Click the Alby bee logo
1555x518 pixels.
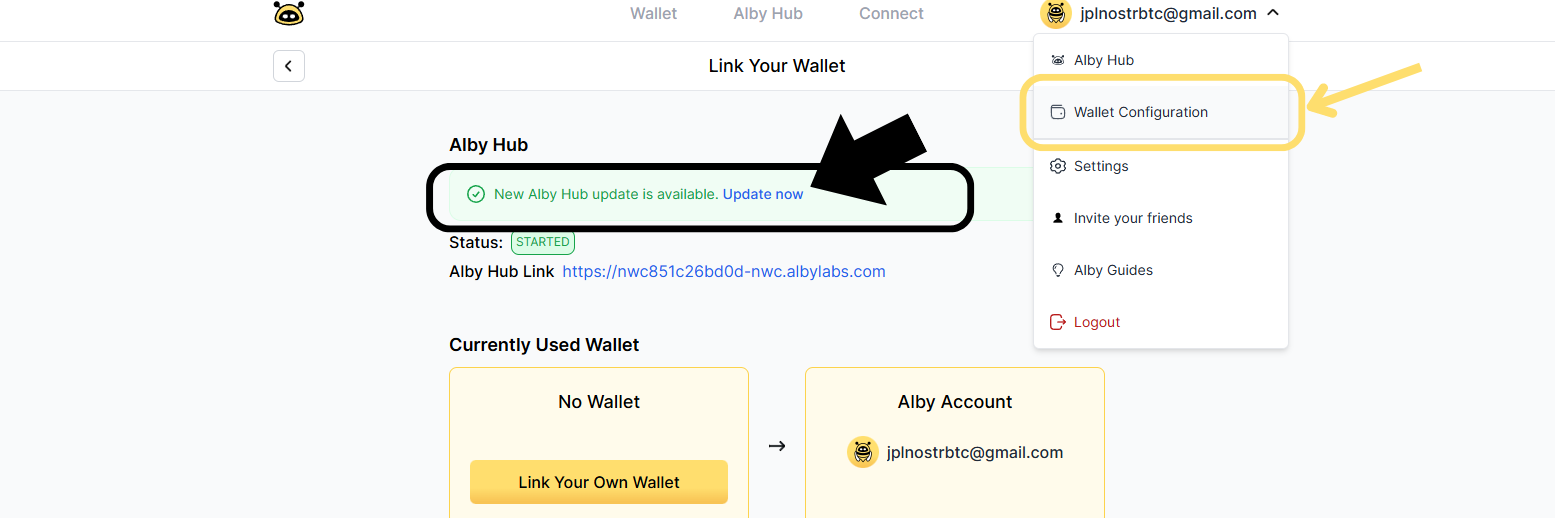coord(288,13)
